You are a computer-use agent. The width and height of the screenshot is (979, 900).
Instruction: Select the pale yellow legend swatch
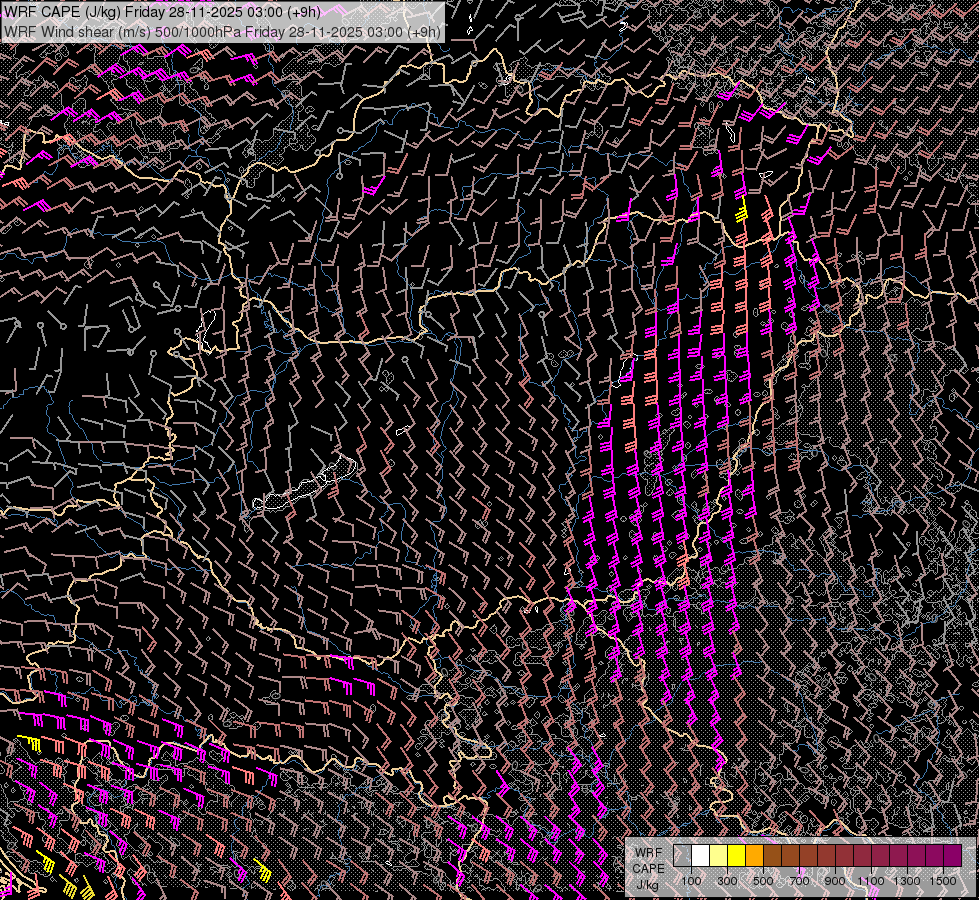click(718, 856)
